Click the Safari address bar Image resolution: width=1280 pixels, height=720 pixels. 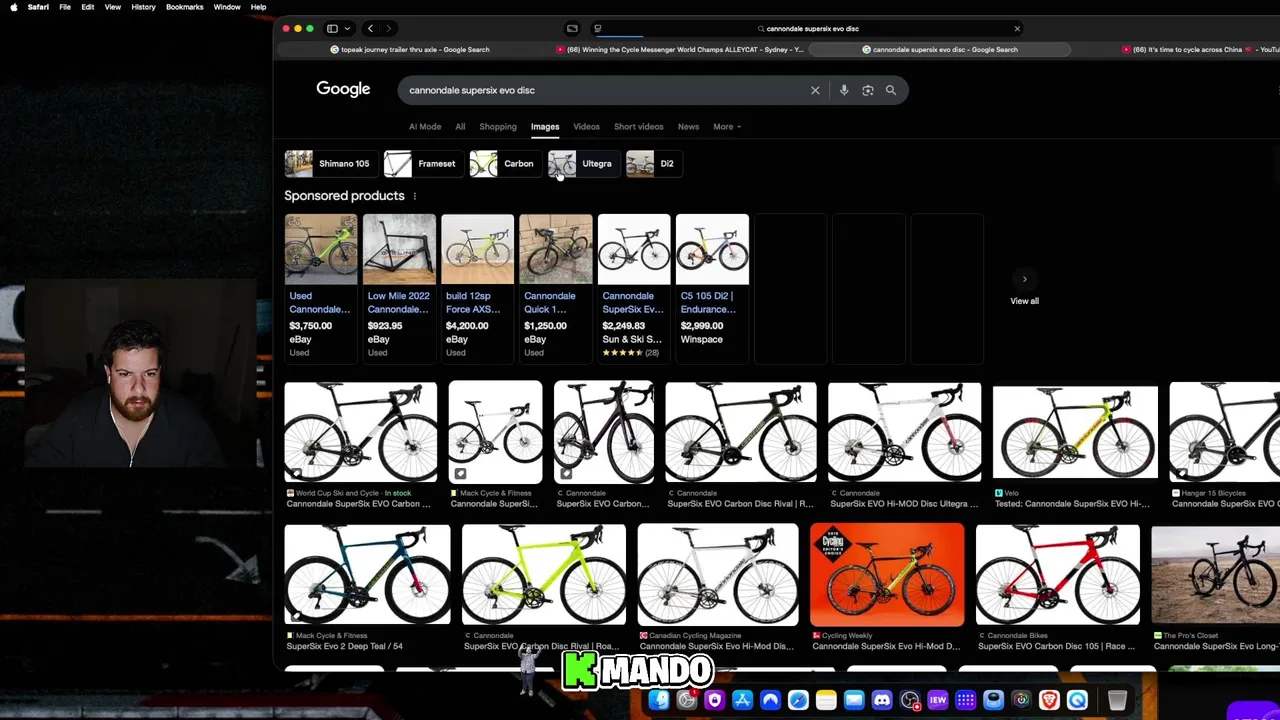coord(808,28)
